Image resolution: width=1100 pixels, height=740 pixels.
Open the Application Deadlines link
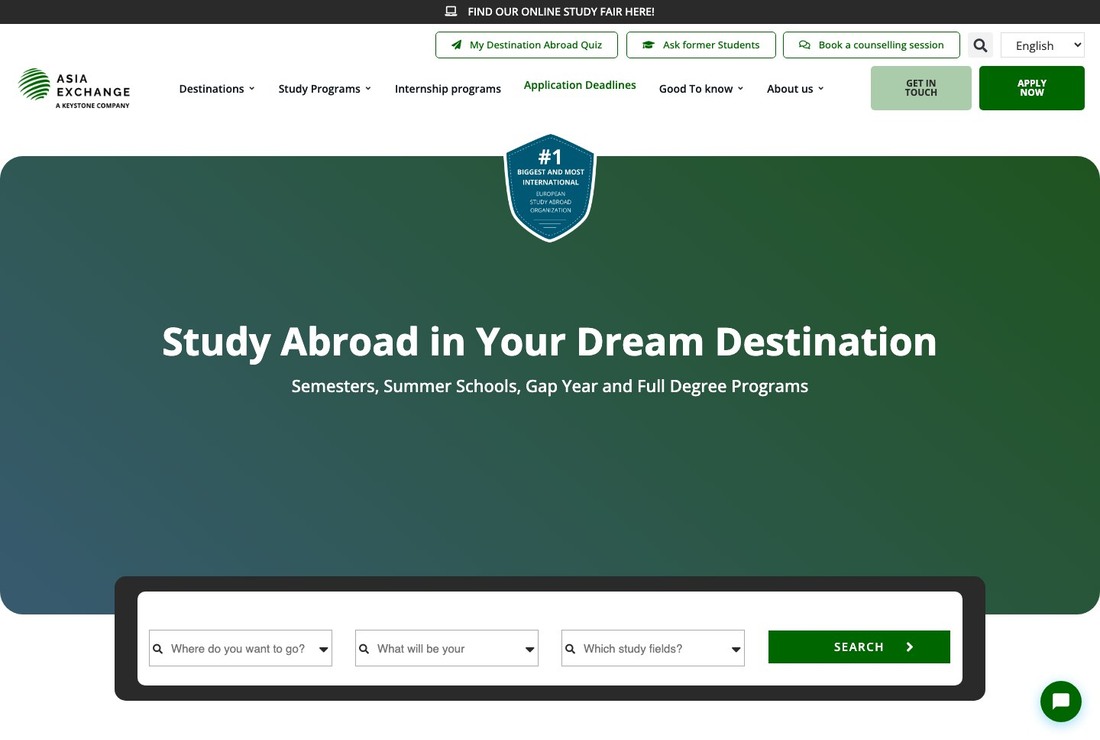click(x=579, y=85)
